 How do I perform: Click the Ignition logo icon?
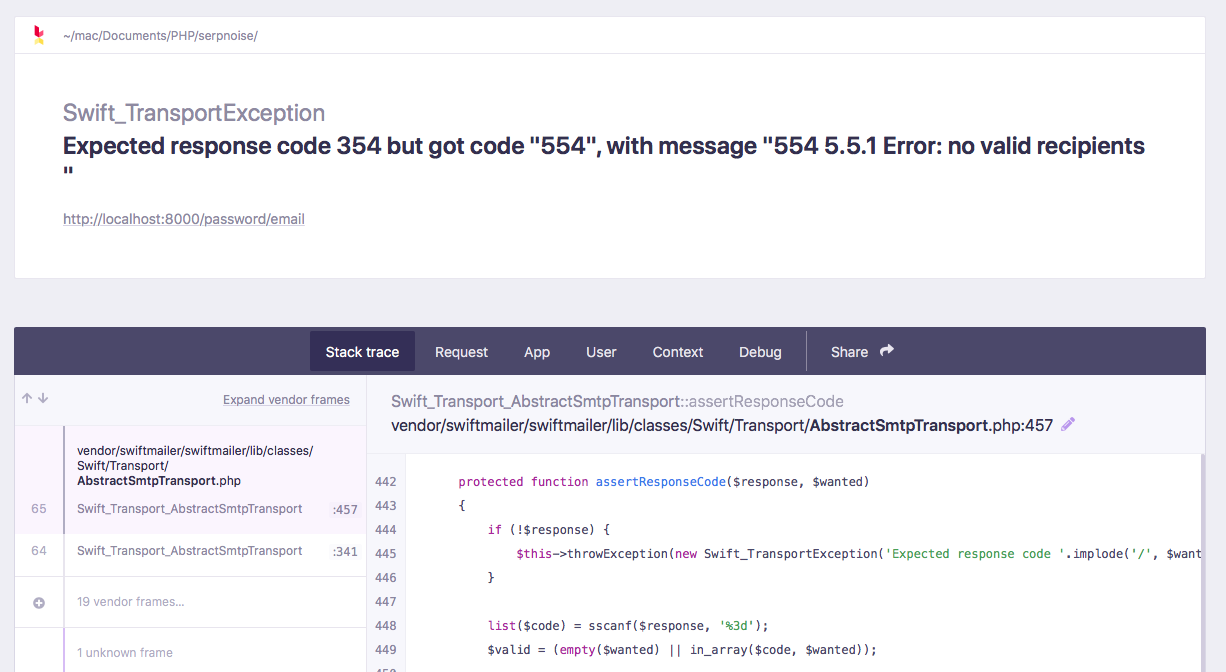click(39, 35)
